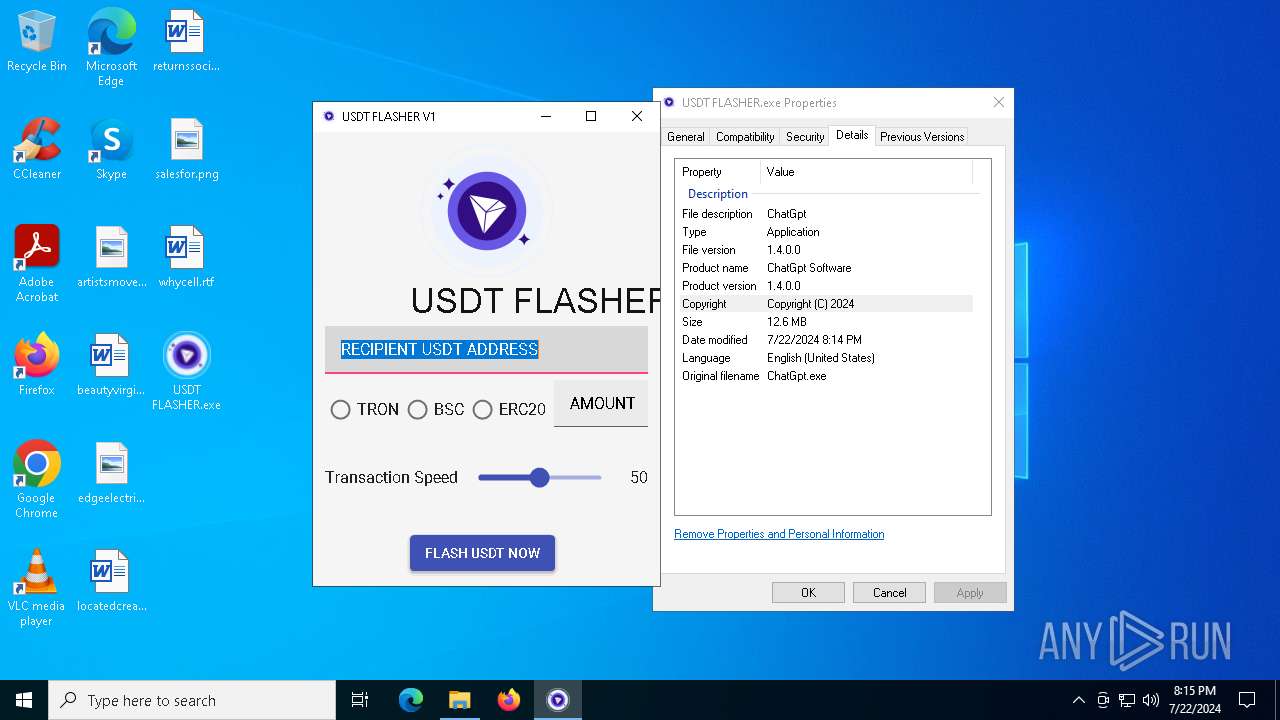Show hidden system tray icons

click(x=1078, y=700)
